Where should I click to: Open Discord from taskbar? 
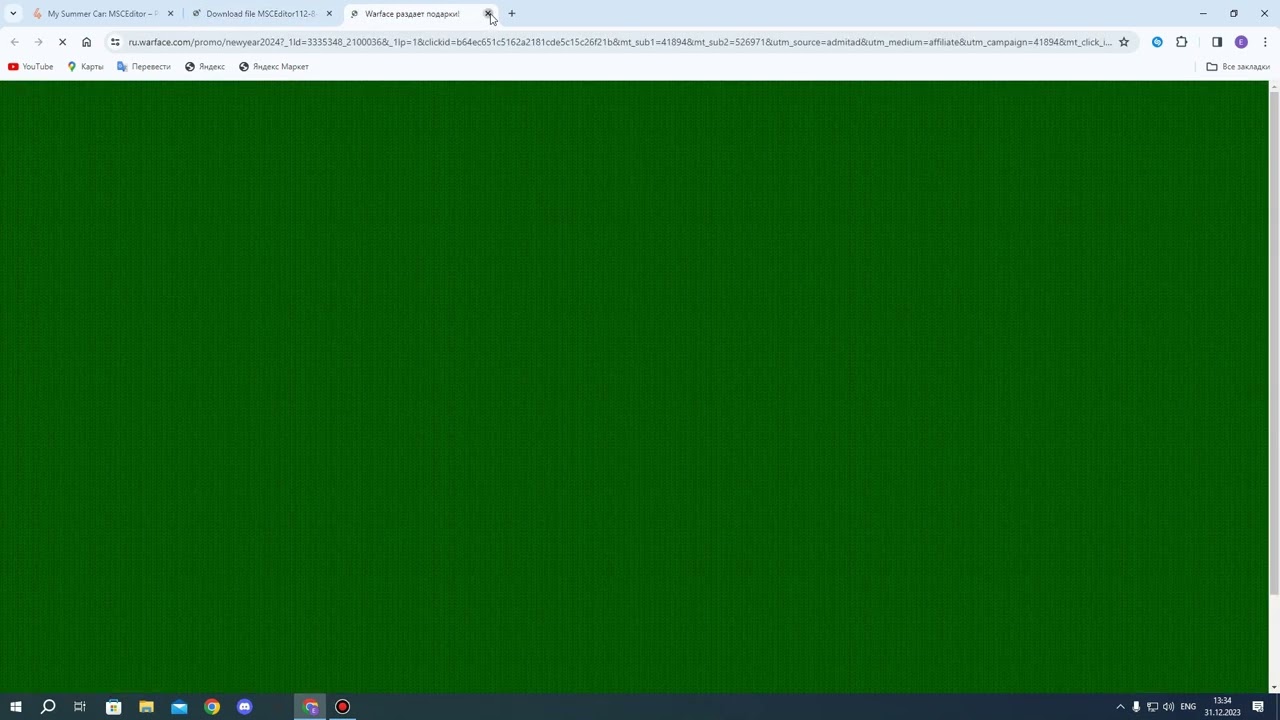tap(245, 707)
